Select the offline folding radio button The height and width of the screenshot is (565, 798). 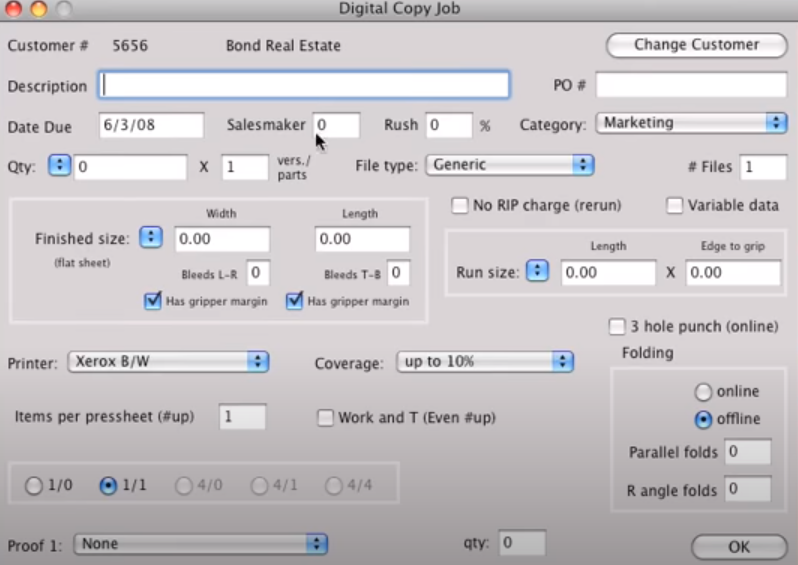pyautogui.click(x=703, y=419)
